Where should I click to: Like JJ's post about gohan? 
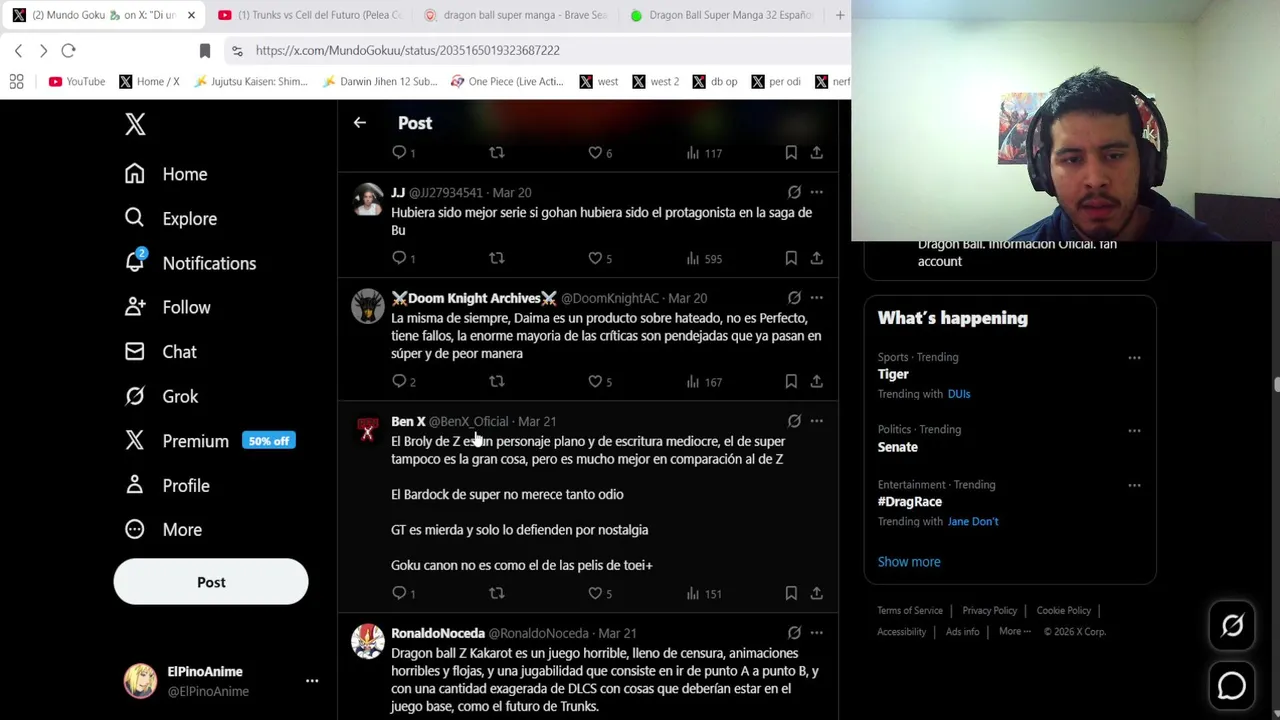point(600,258)
